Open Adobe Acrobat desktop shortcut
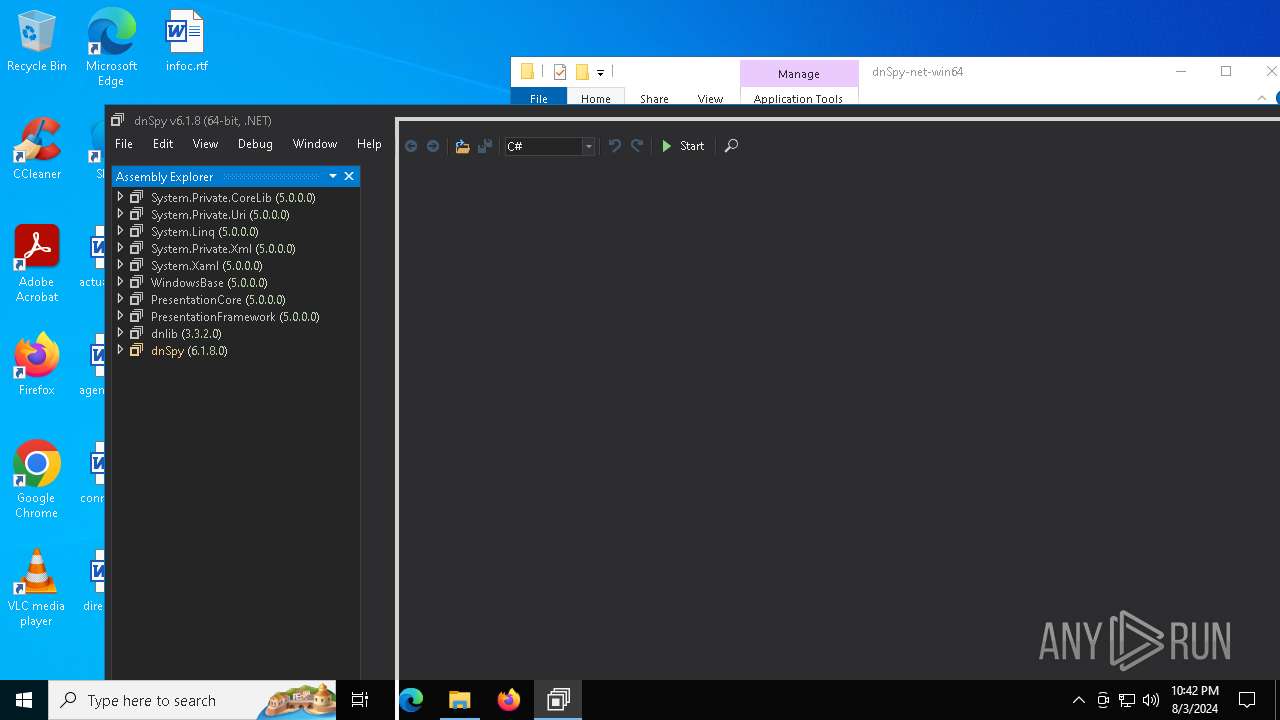 [37, 264]
